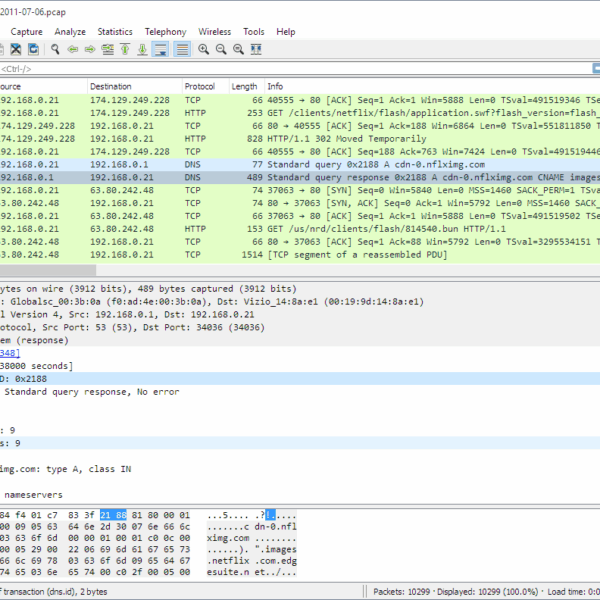Select the type A, class IN query row
The height and width of the screenshot is (600, 600).
click(x=300, y=469)
